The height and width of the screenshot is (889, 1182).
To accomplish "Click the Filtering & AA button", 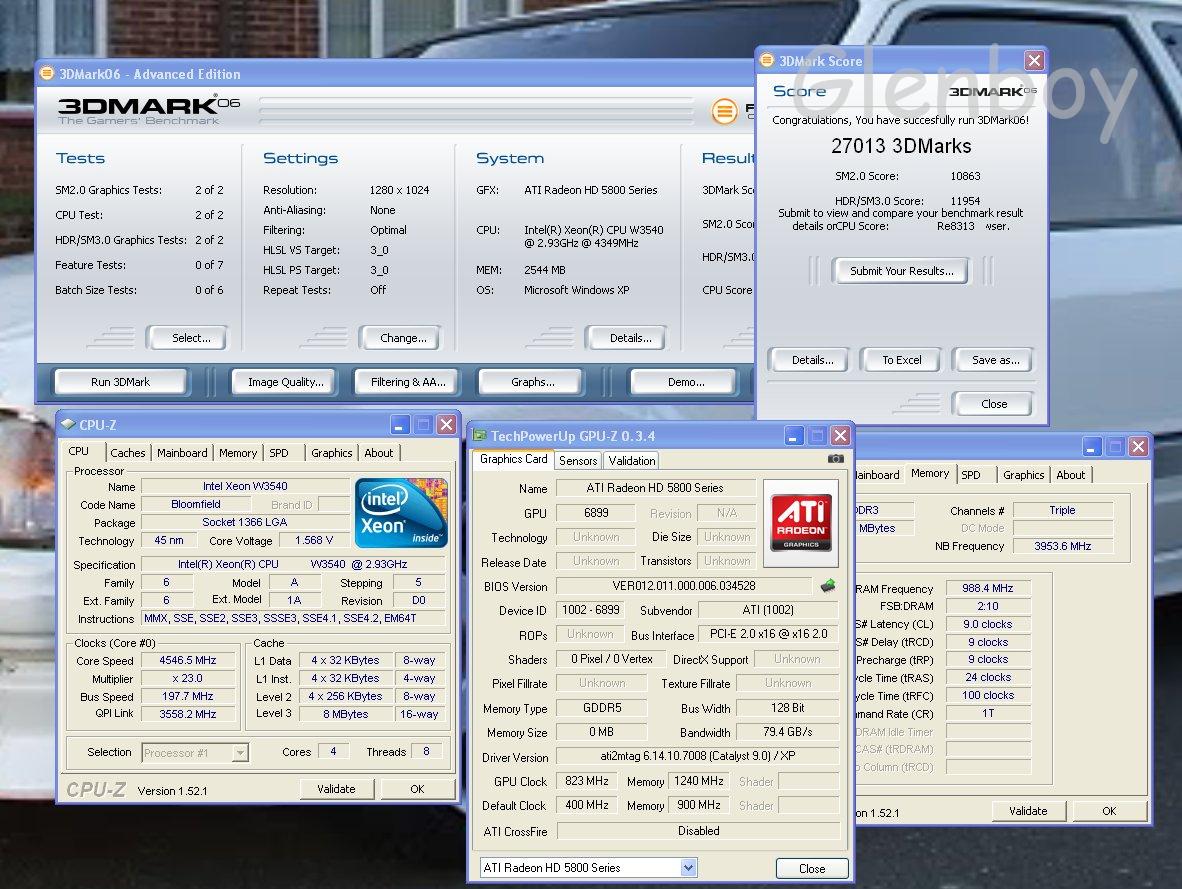I will 408,382.
